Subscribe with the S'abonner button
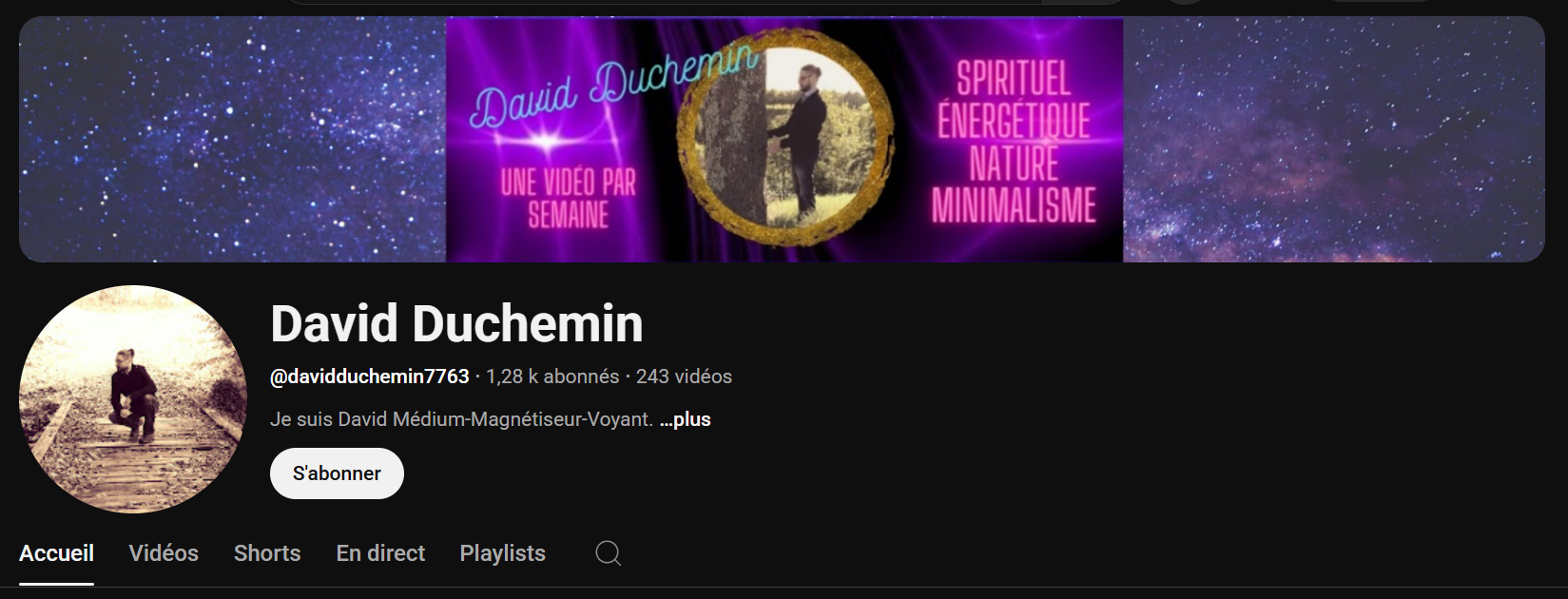Screen dimensions: 1568x599 pos(337,473)
